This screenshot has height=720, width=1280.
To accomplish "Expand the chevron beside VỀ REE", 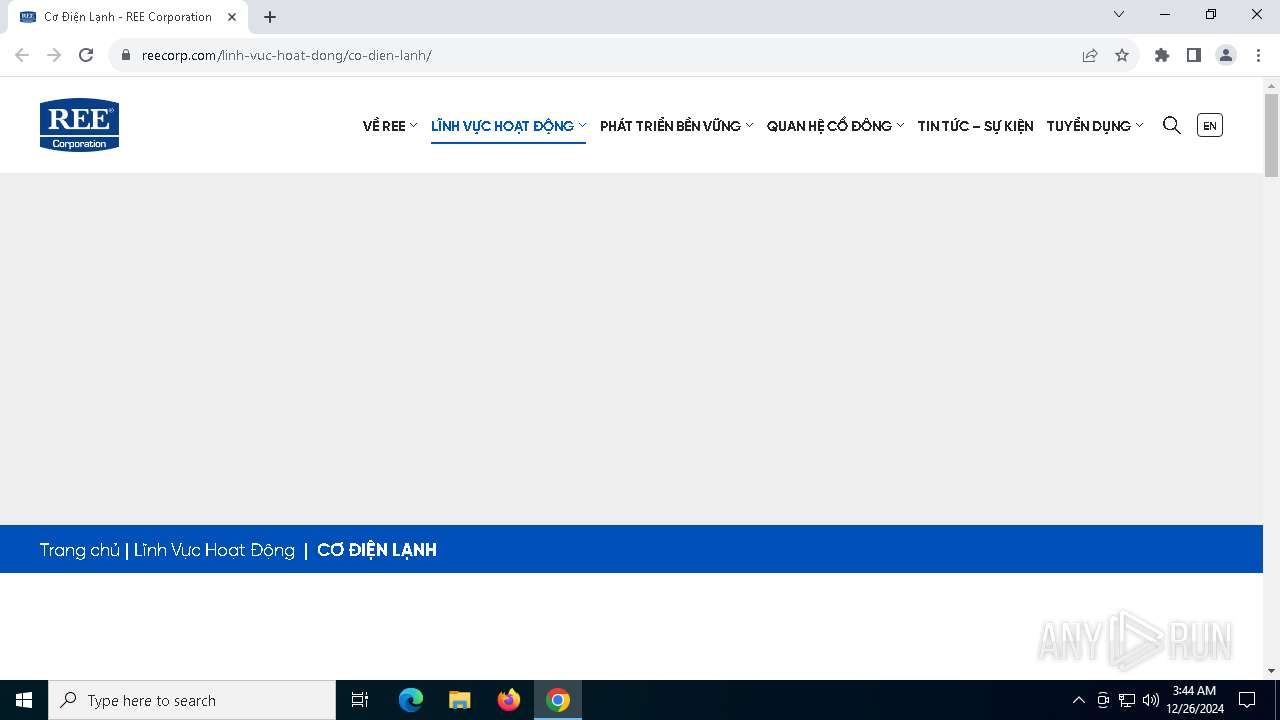I will pyautogui.click(x=414, y=125).
